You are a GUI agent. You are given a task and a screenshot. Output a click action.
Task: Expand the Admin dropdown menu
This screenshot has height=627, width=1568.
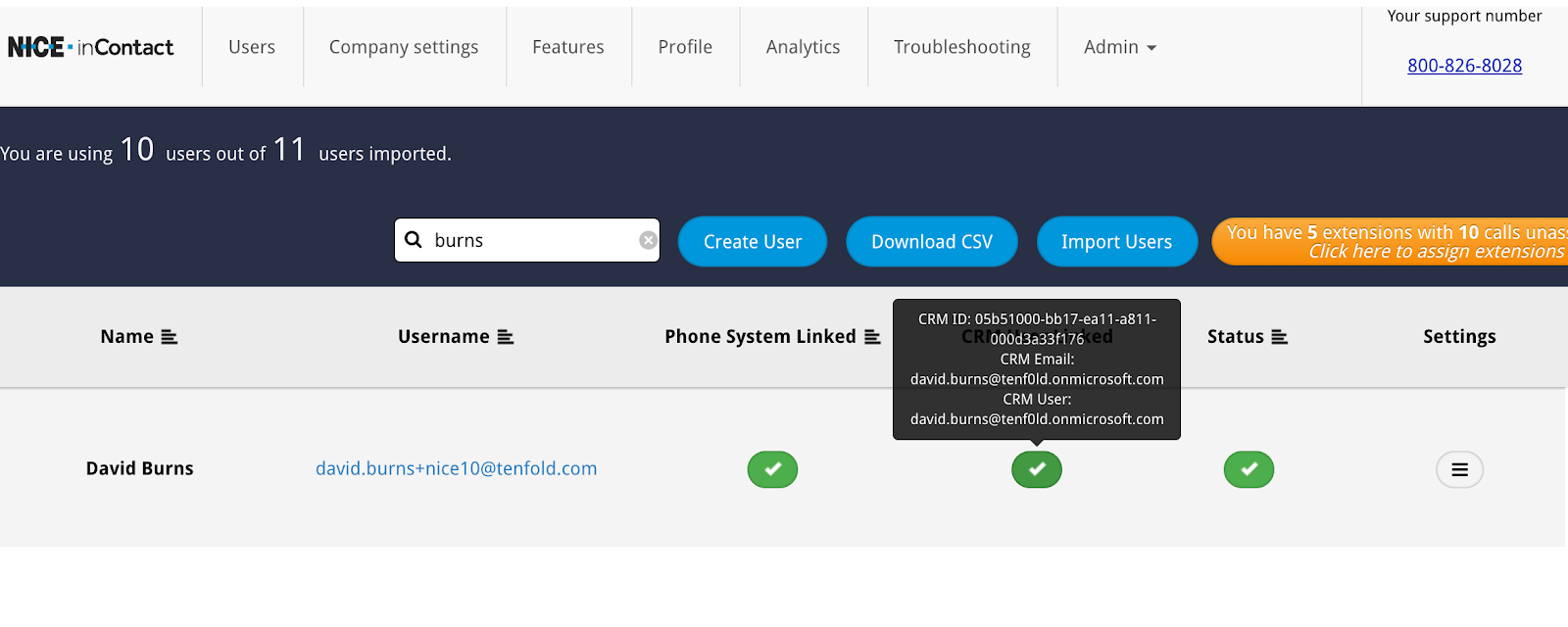[x=1120, y=47]
